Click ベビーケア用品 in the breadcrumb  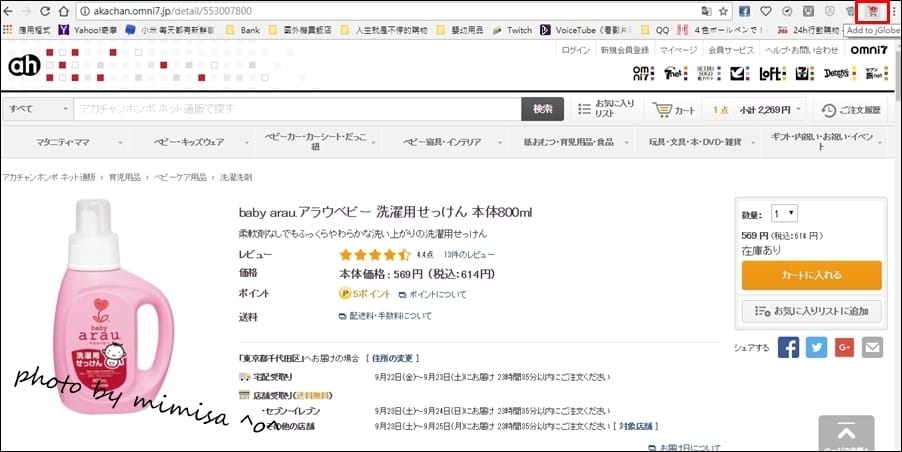tap(180, 177)
